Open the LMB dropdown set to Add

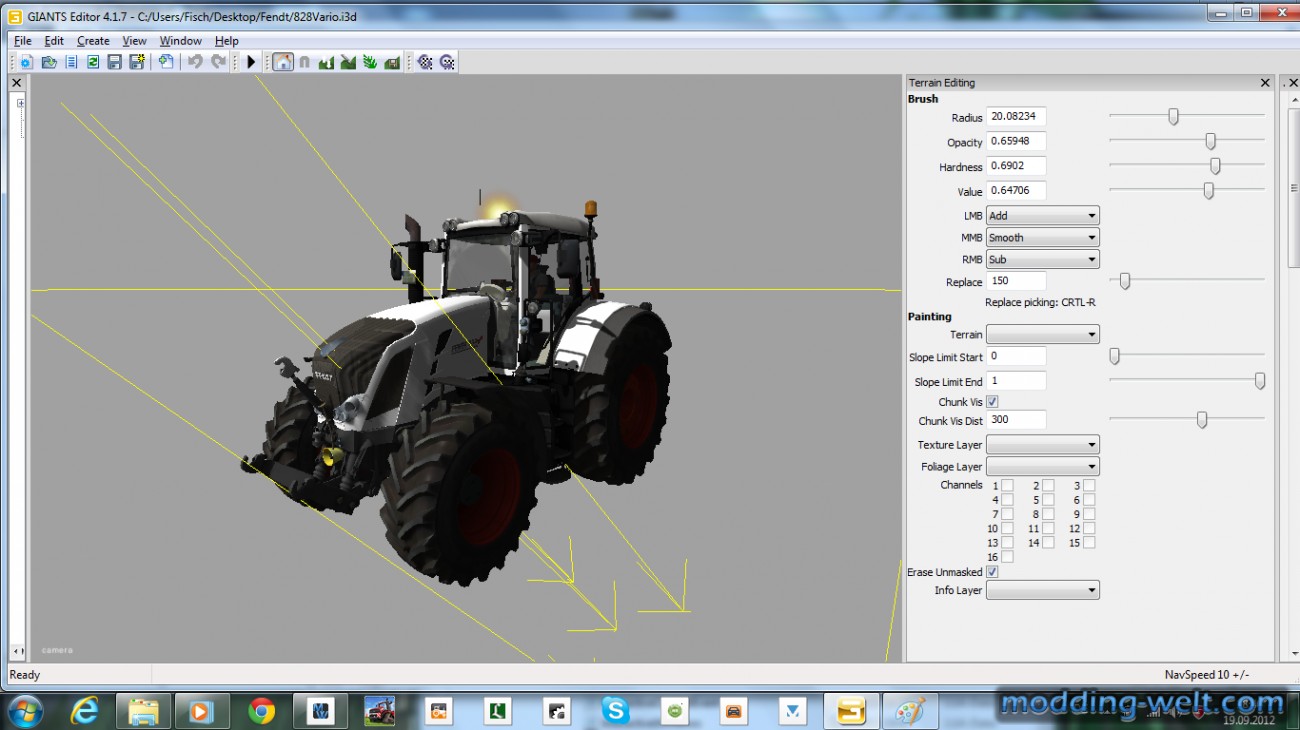[1043, 215]
